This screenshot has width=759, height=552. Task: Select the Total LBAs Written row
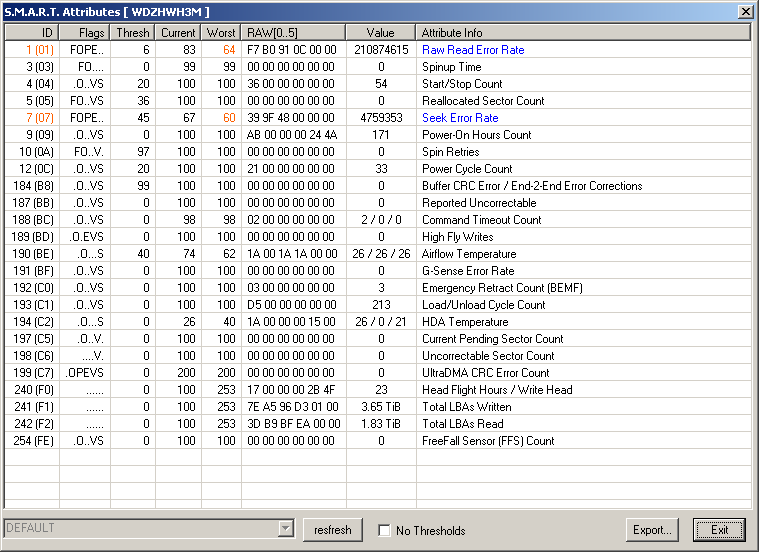click(466, 407)
